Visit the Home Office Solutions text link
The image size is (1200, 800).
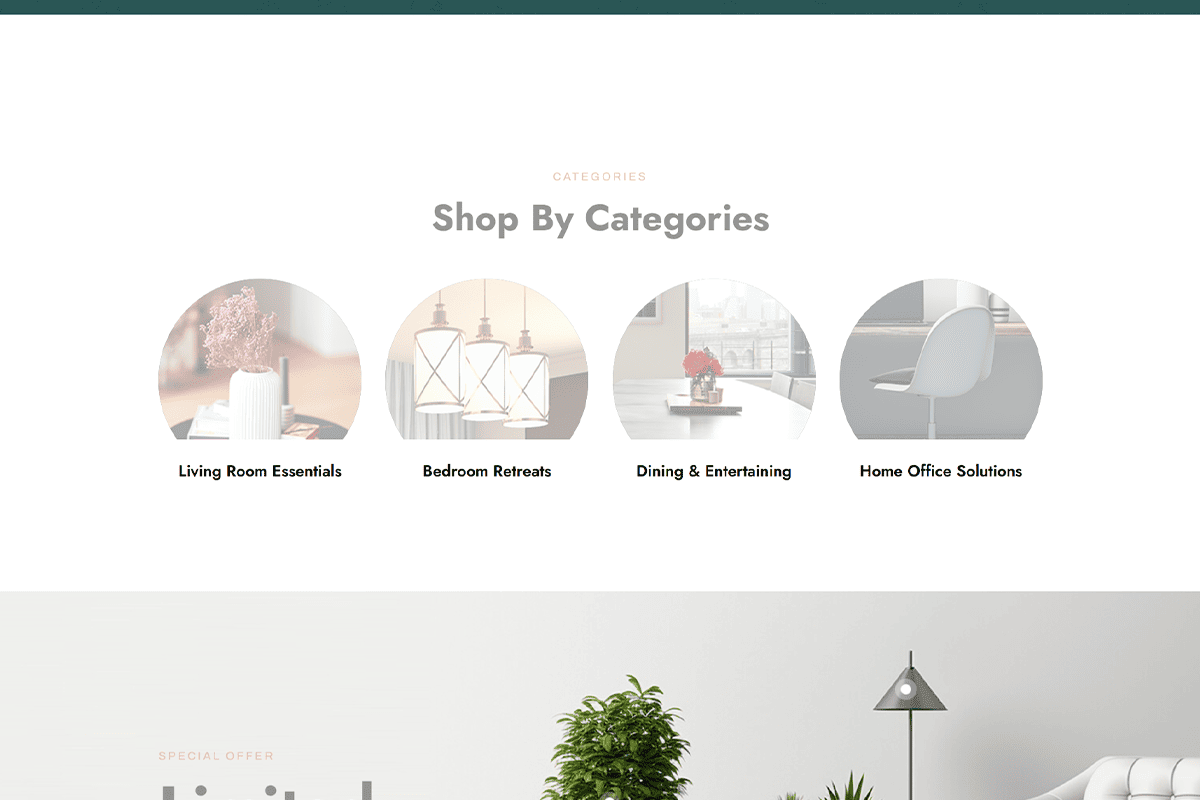pyautogui.click(x=941, y=471)
